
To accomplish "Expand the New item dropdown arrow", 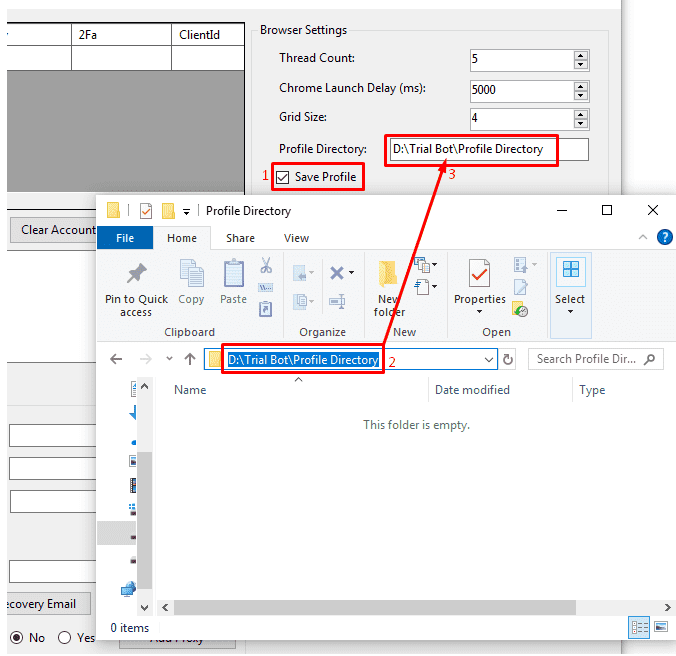I will (435, 265).
